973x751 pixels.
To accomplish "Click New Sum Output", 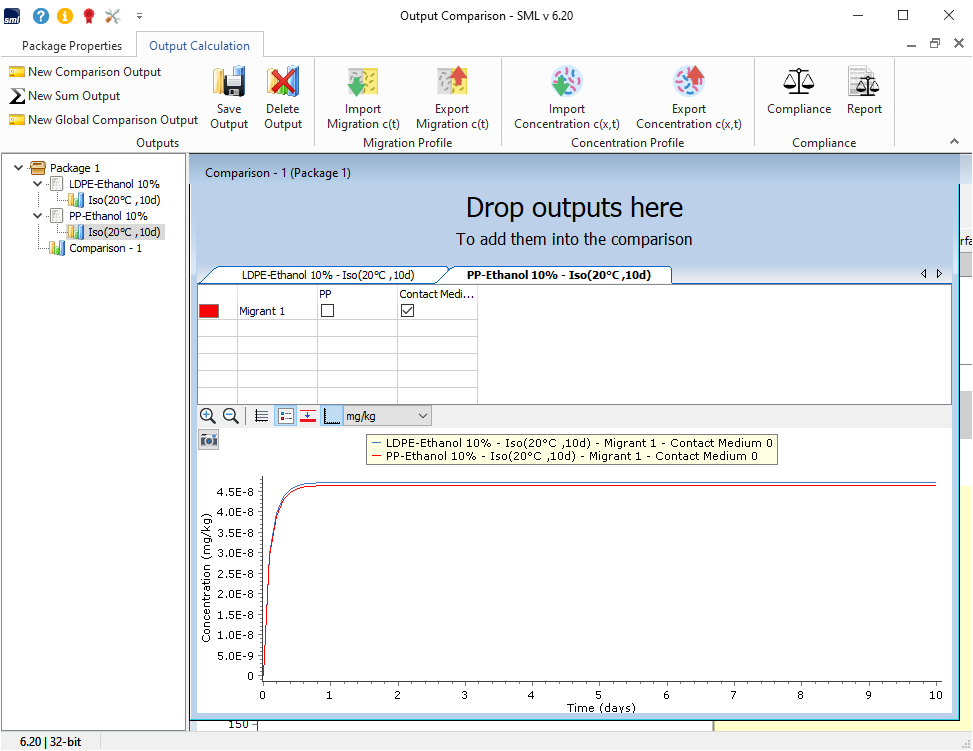I will pos(73,96).
